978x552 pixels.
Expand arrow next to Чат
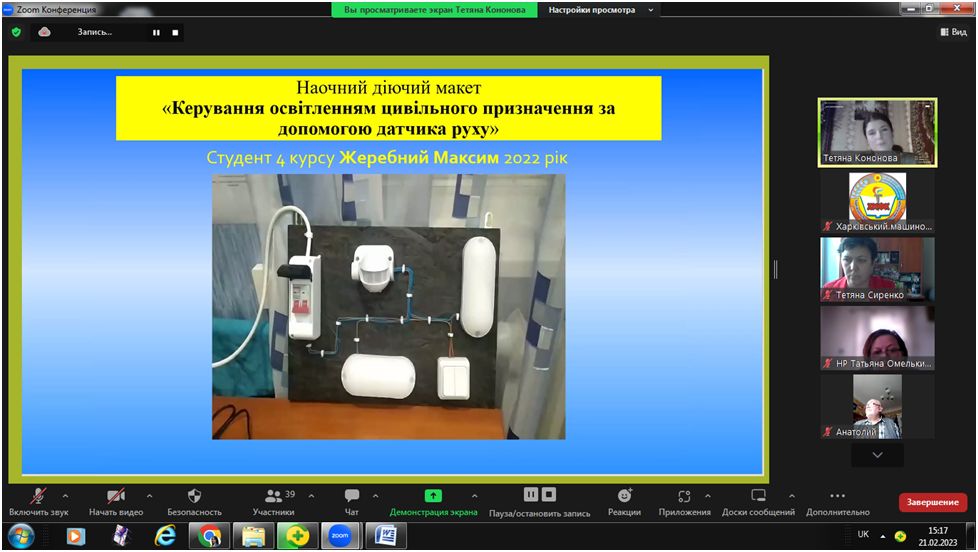point(375,496)
